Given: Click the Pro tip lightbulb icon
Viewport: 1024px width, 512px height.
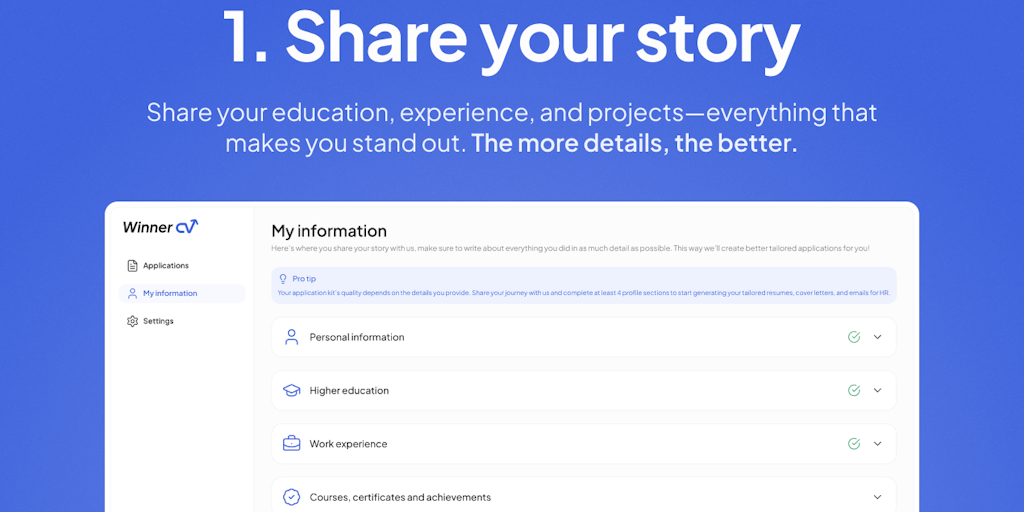Looking at the screenshot, I should tap(283, 279).
